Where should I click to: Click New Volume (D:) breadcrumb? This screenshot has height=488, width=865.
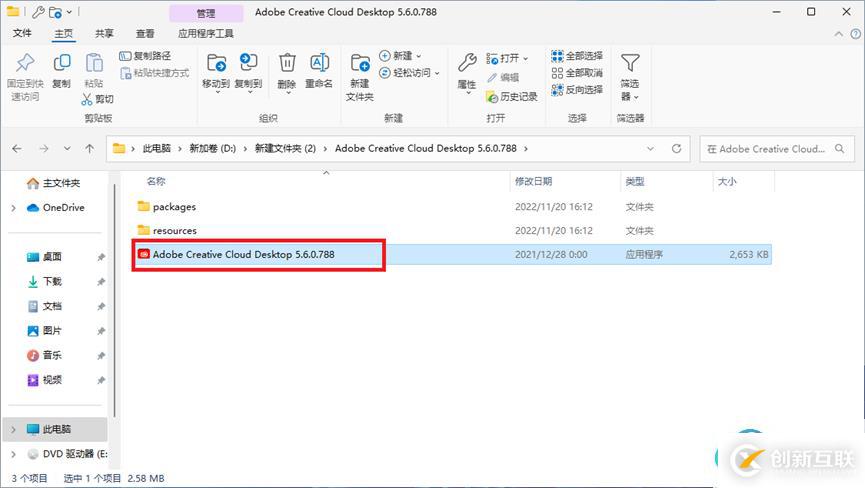click(x=212, y=148)
